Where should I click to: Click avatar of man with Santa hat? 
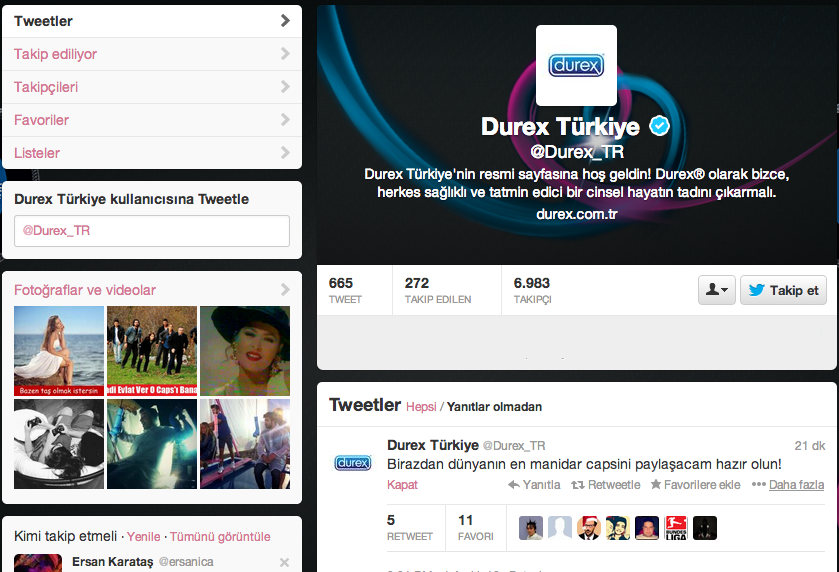pos(589,528)
